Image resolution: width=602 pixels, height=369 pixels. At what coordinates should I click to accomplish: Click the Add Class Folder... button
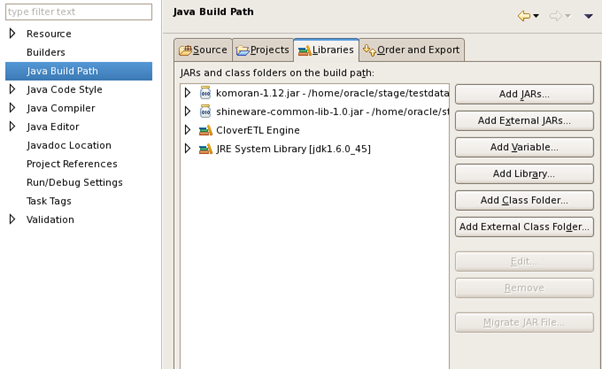pos(524,200)
